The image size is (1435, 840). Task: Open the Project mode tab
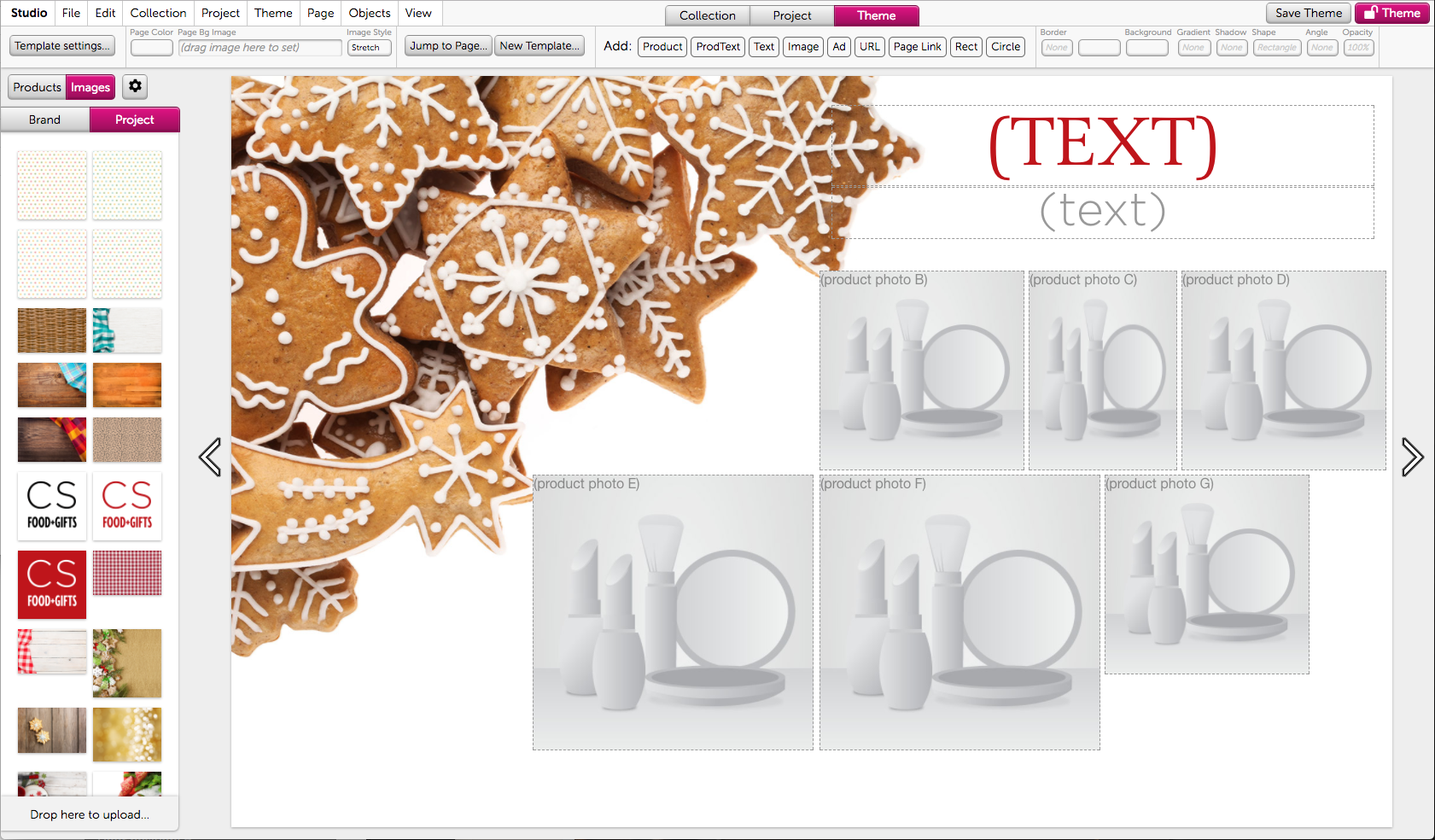pyautogui.click(x=792, y=15)
